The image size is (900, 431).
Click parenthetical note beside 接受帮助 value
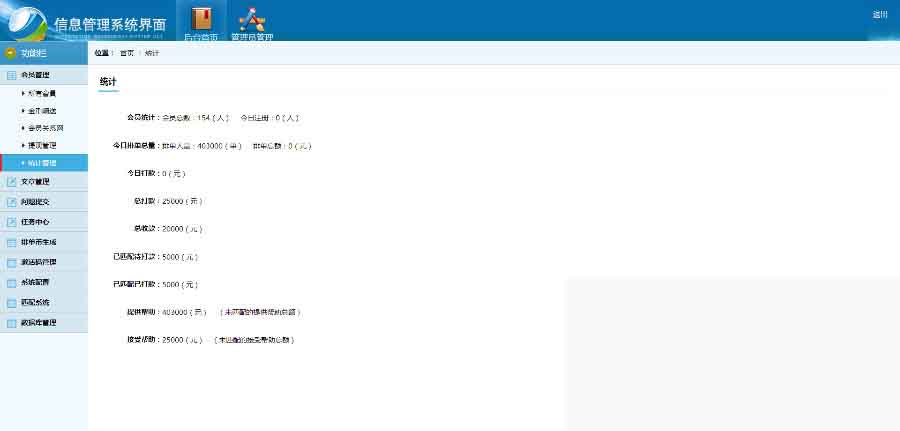click(x=254, y=340)
